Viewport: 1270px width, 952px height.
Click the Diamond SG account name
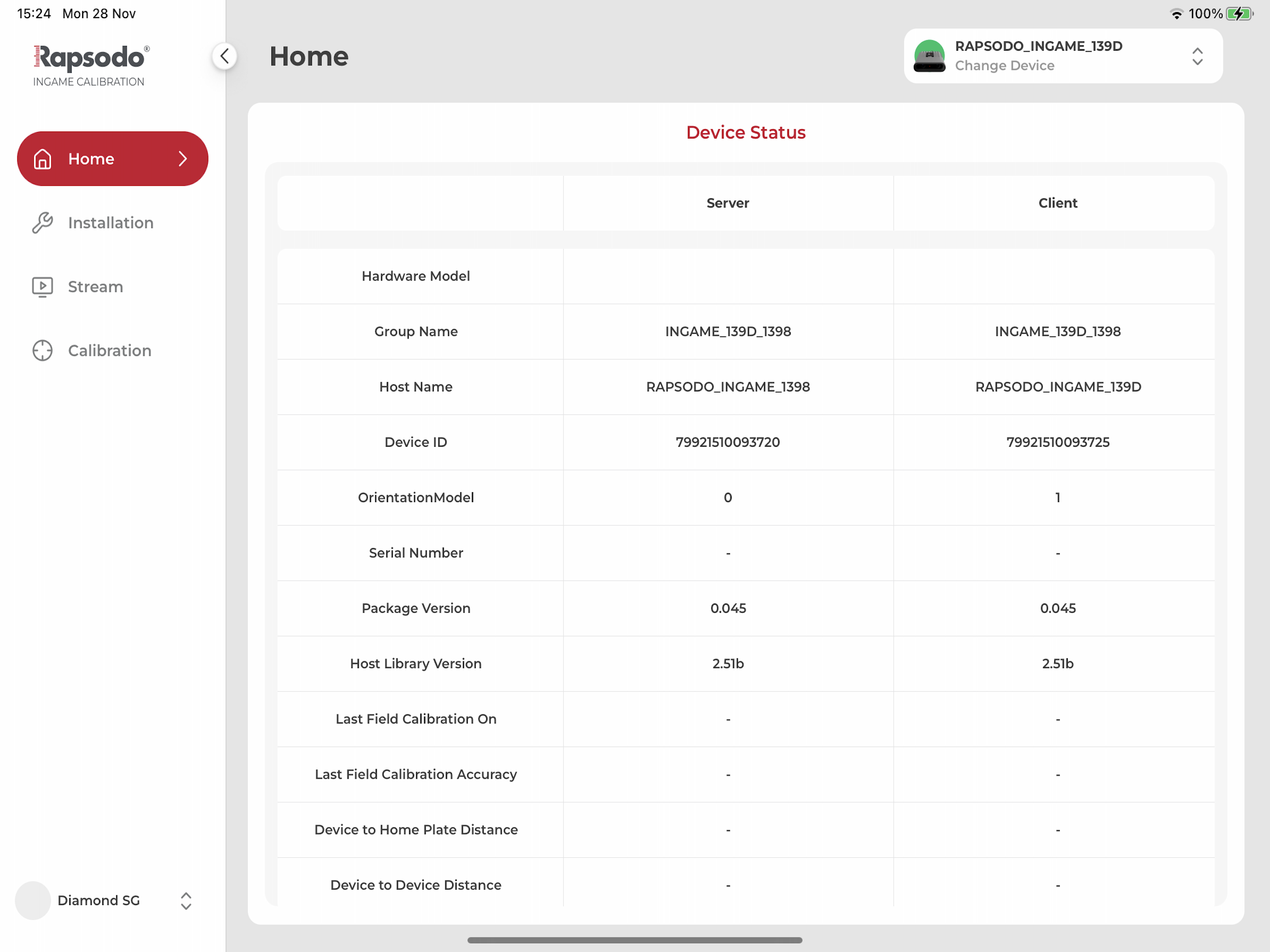pyautogui.click(x=99, y=900)
